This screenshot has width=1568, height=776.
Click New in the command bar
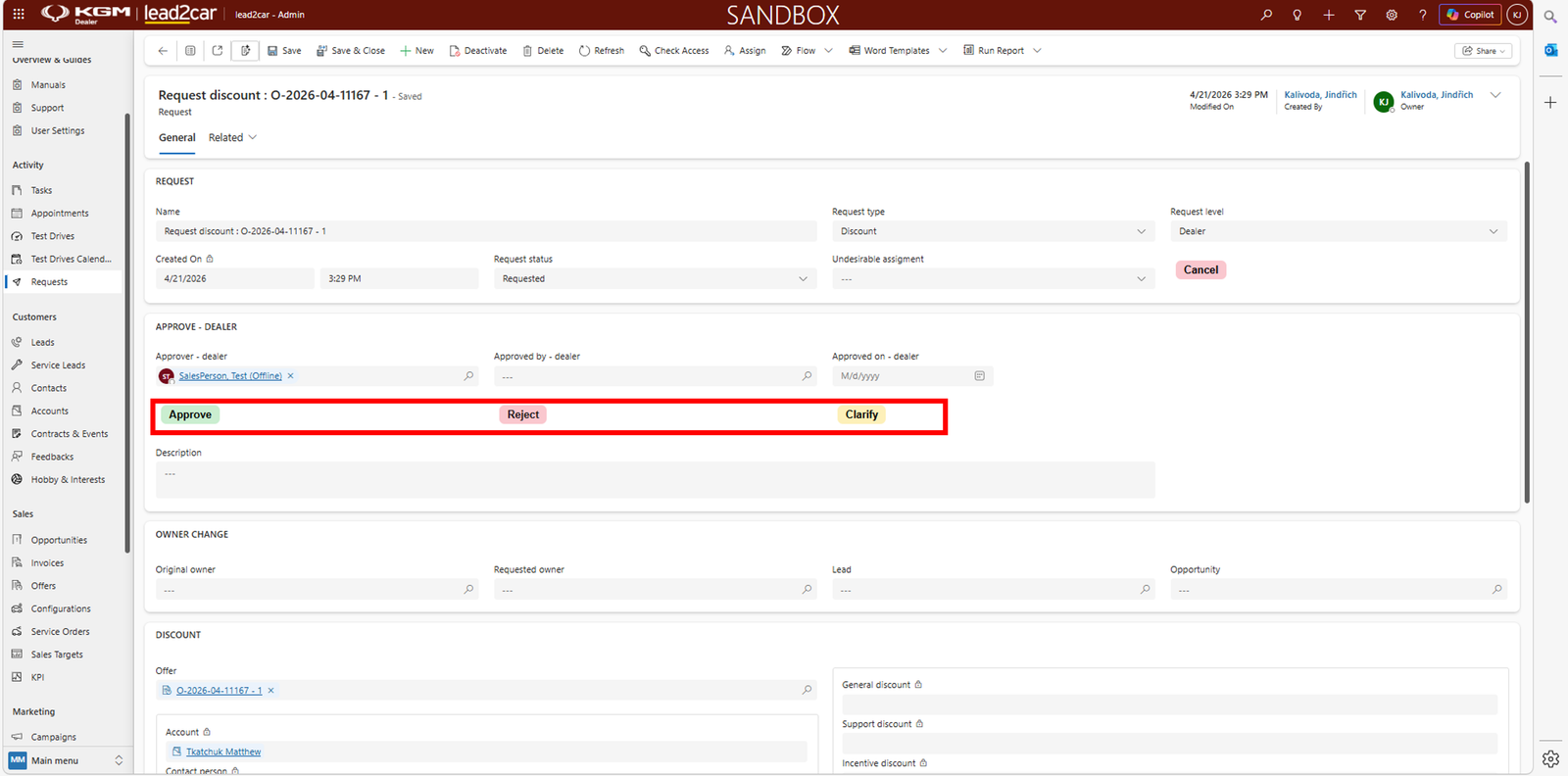416,51
